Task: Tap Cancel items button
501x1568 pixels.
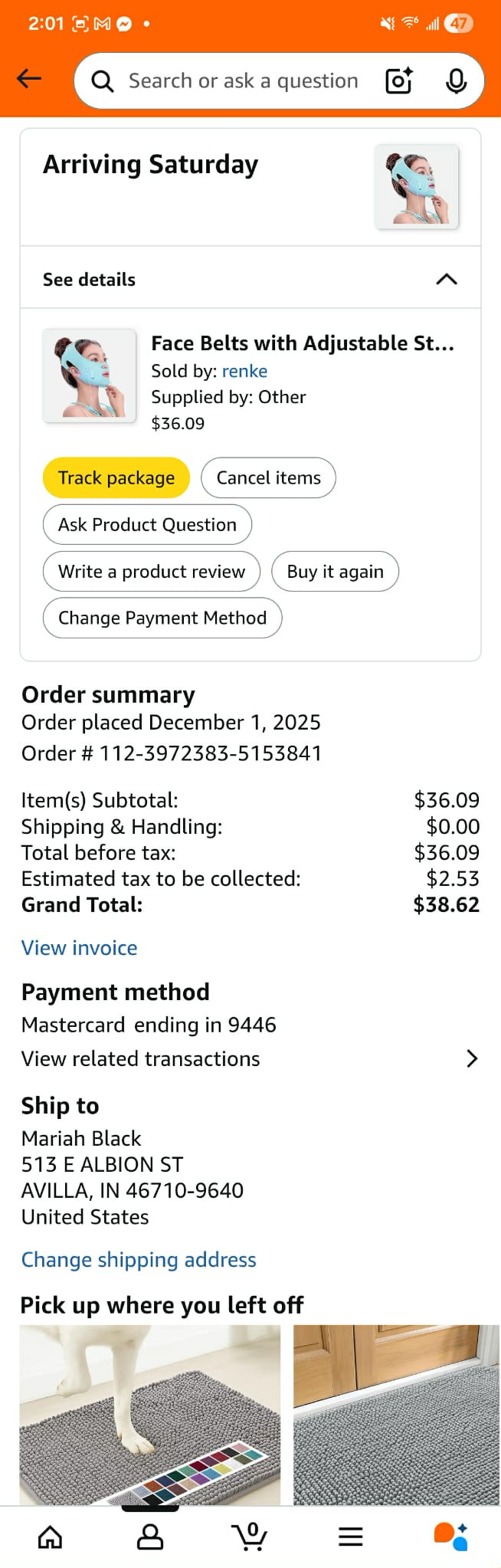Action: click(x=268, y=478)
